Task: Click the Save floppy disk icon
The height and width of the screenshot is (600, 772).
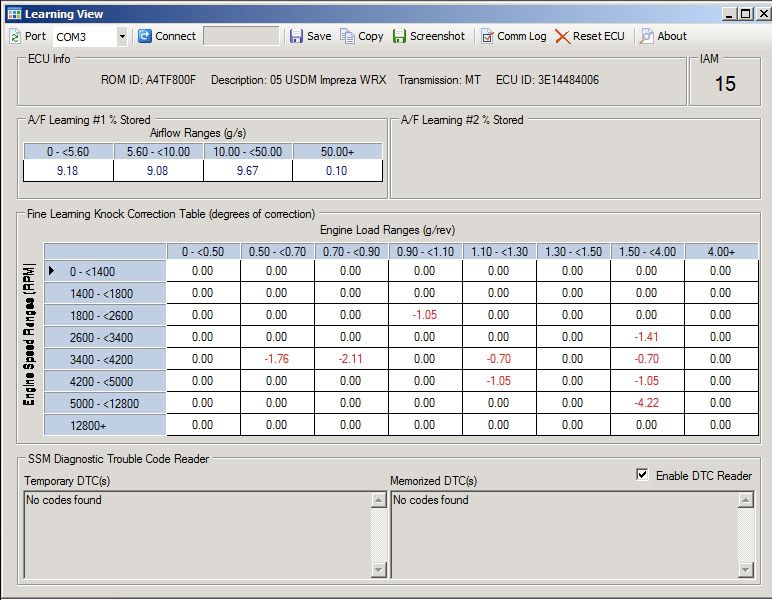Action: point(296,36)
